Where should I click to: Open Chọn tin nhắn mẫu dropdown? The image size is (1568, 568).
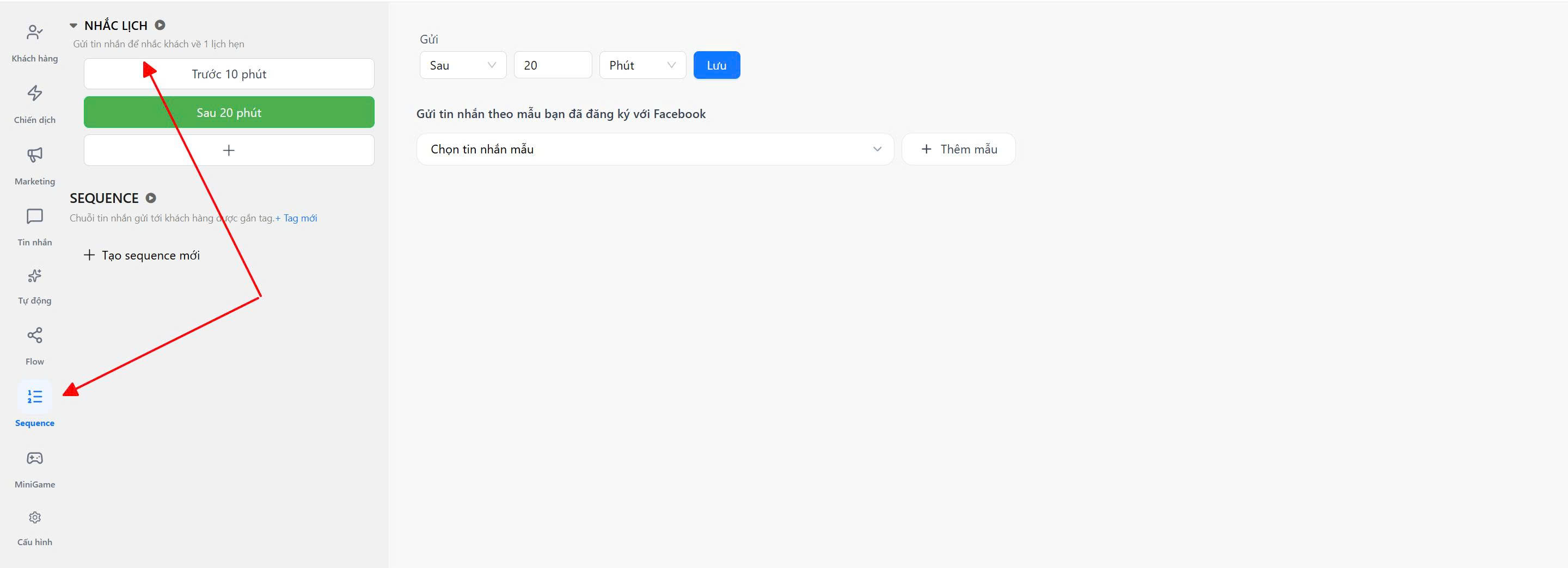click(x=655, y=149)
